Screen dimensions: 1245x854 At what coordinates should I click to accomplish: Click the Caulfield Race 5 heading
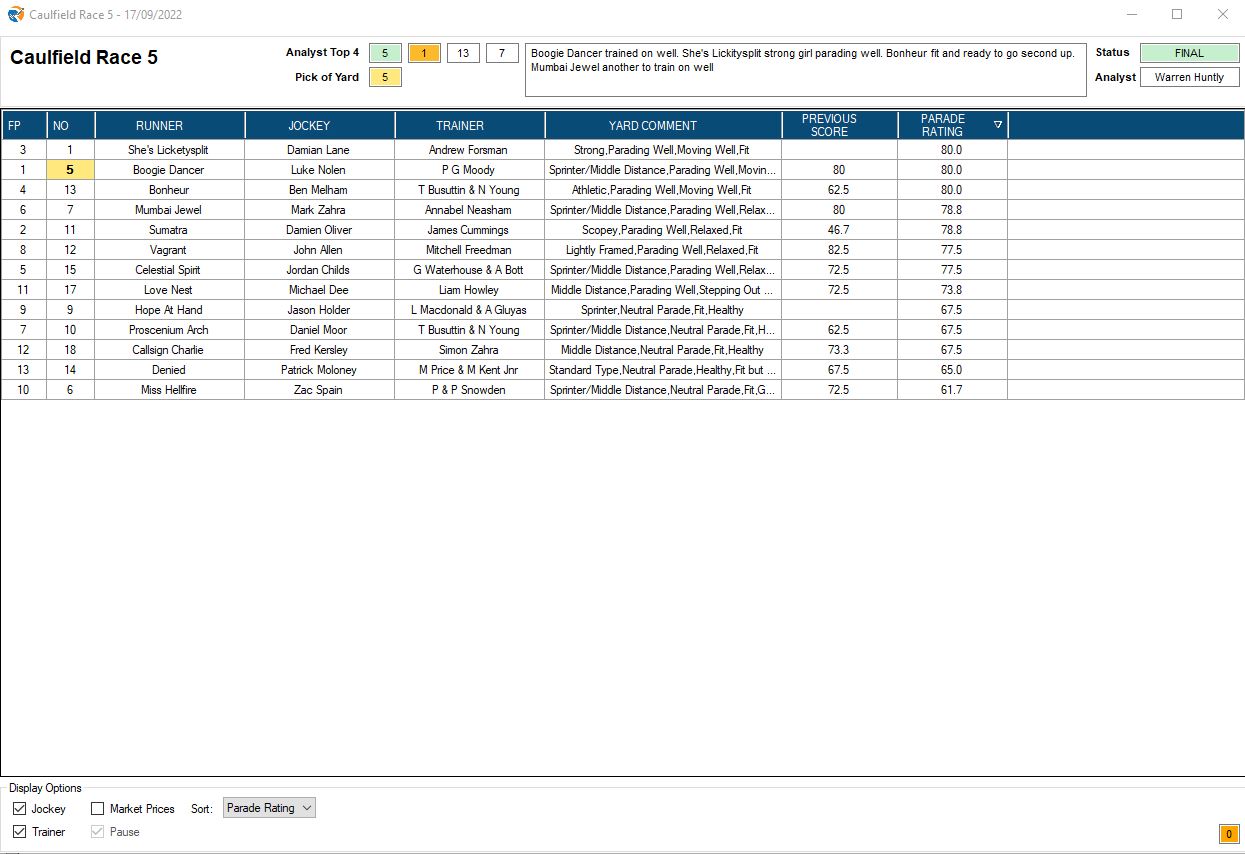click(84, 57)
